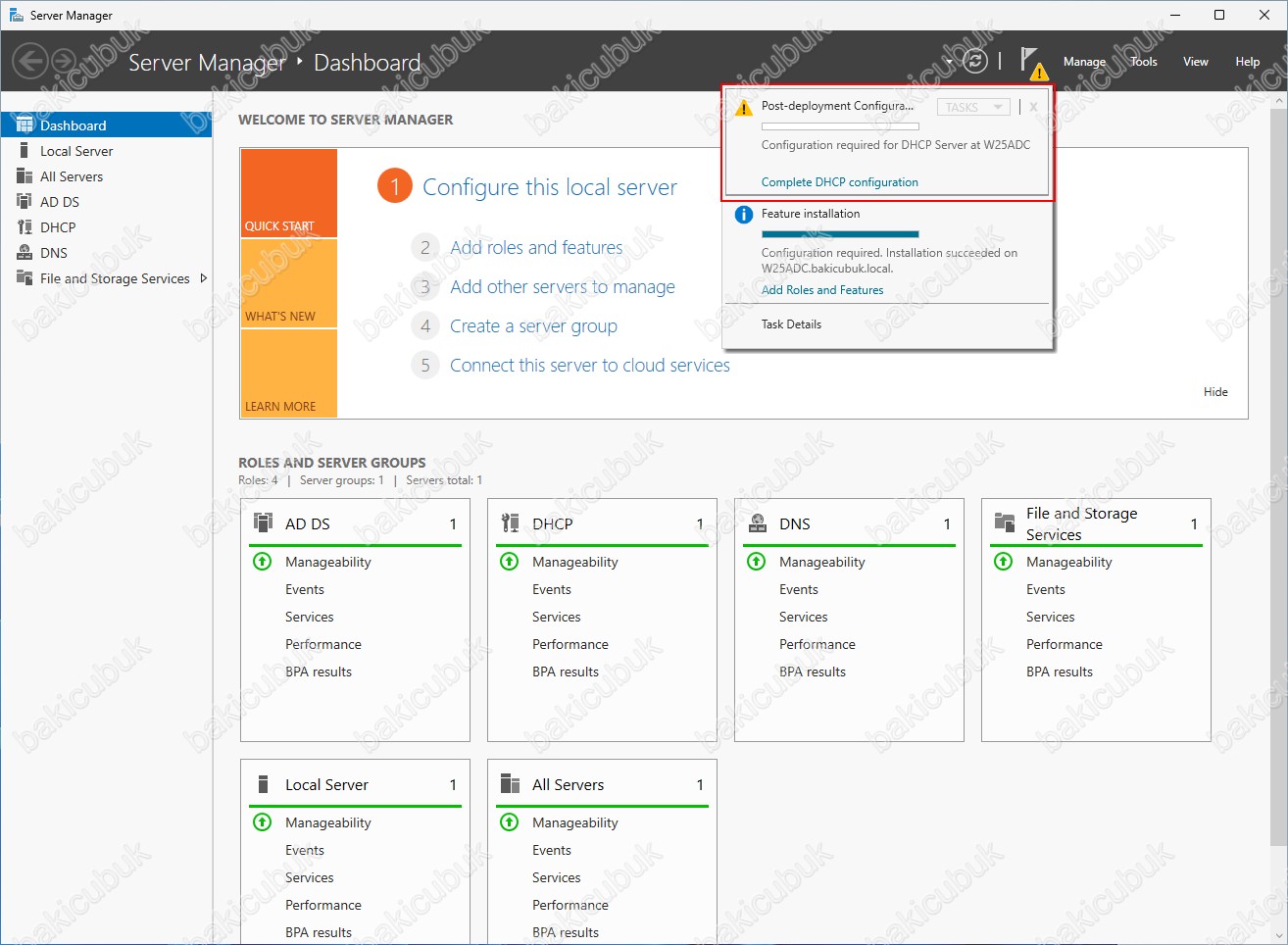This screenshot has width=1288, height=945.
Task: Select the Local Server sidebar icon
Action: pyautogui.click(x=25, y=150)
